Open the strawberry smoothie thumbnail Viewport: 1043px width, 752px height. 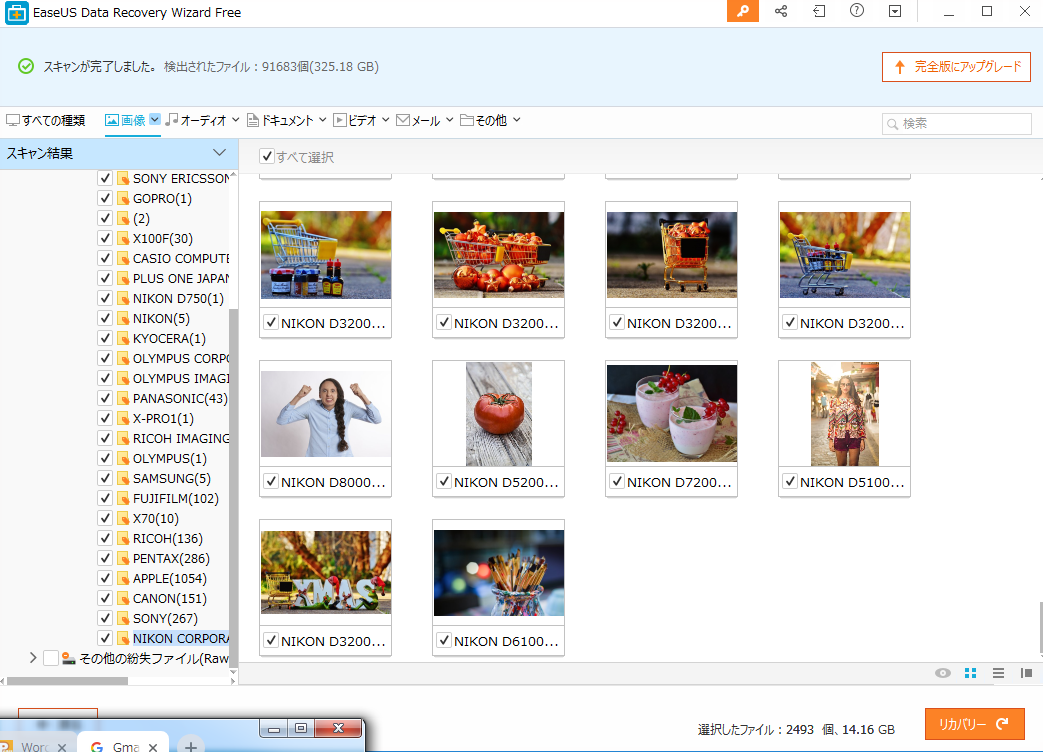pos(672,413)
